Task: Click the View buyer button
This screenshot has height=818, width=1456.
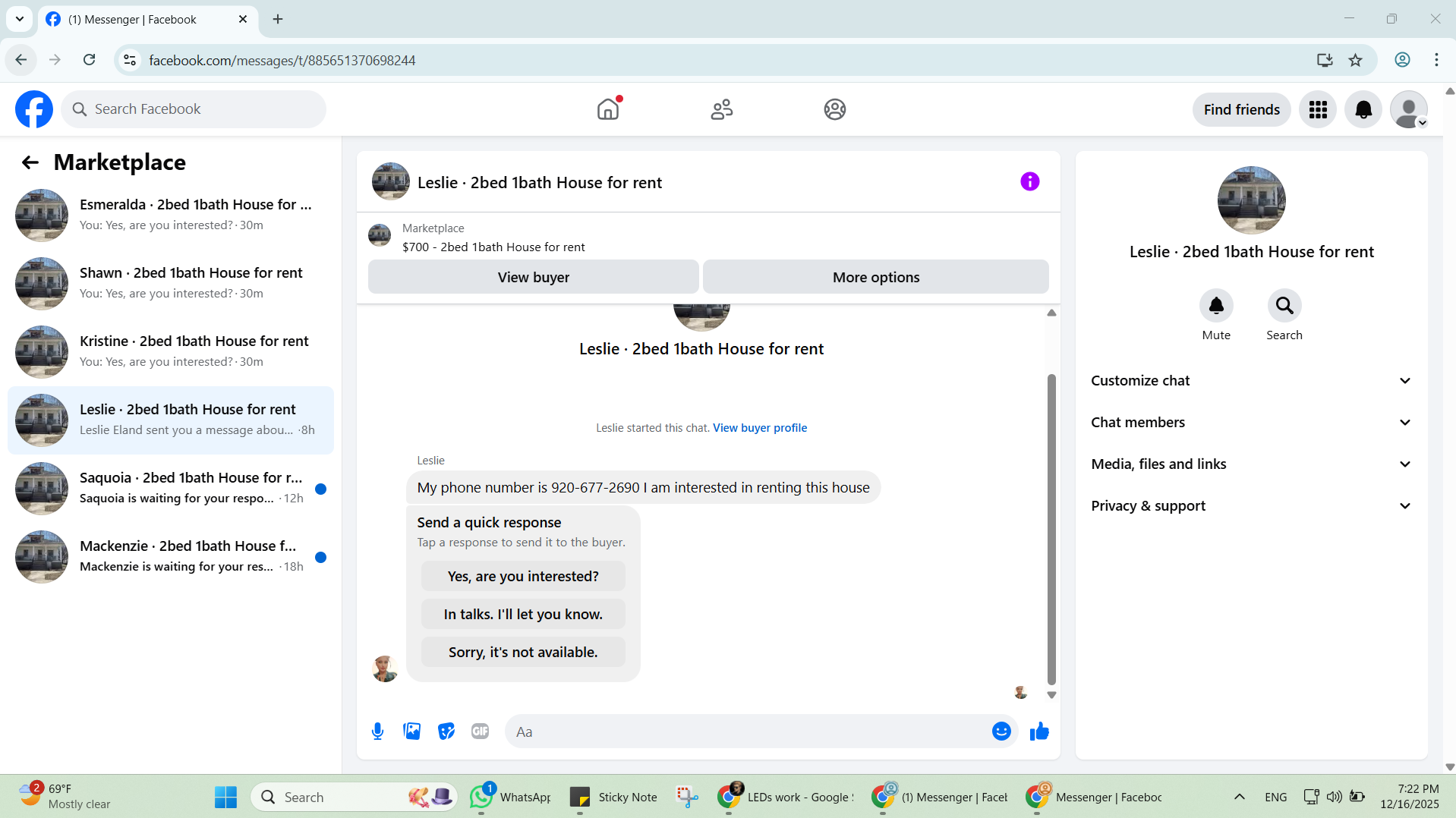Action: point(534,277)
